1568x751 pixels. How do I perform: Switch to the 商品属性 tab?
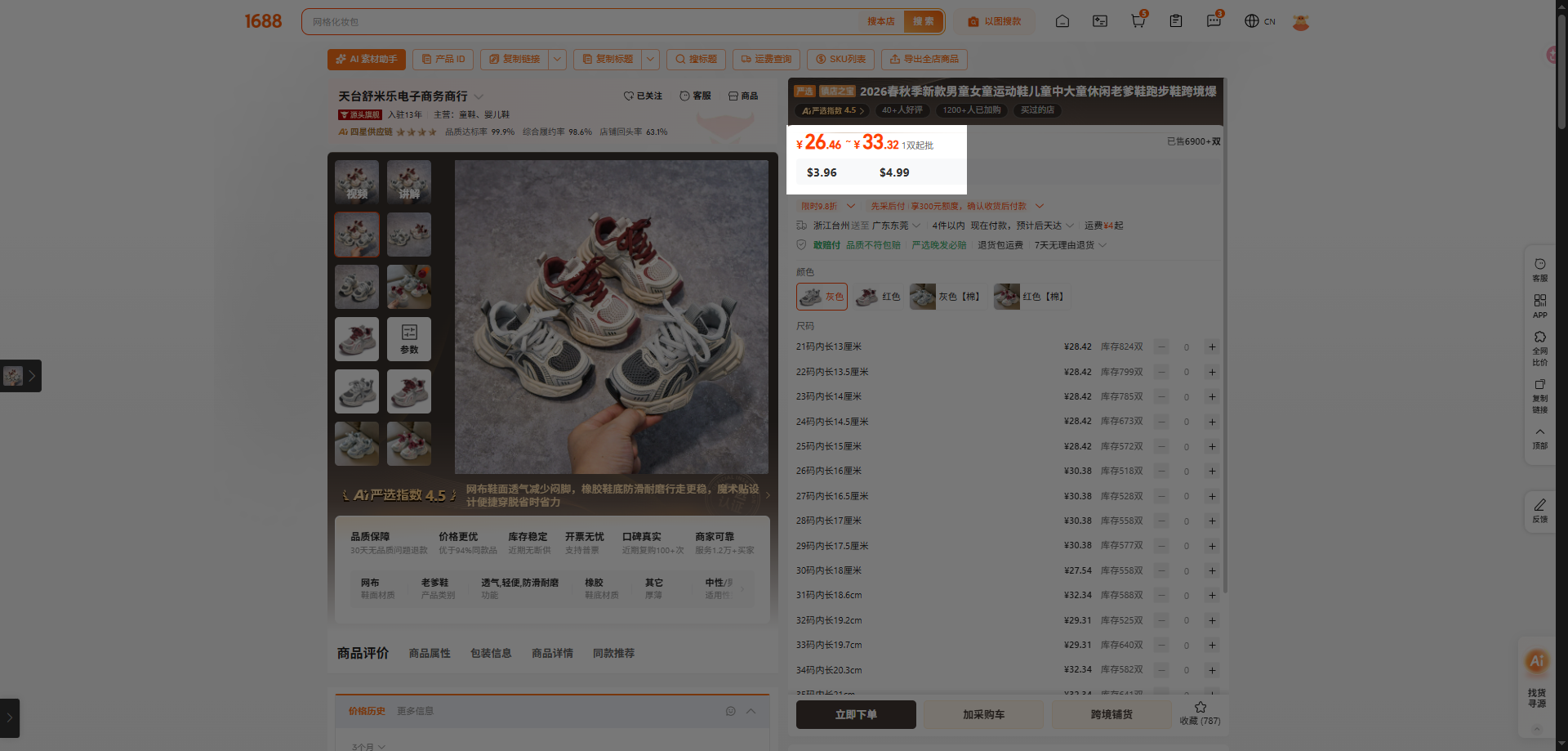pyautogui.click(x=430, y=653)
